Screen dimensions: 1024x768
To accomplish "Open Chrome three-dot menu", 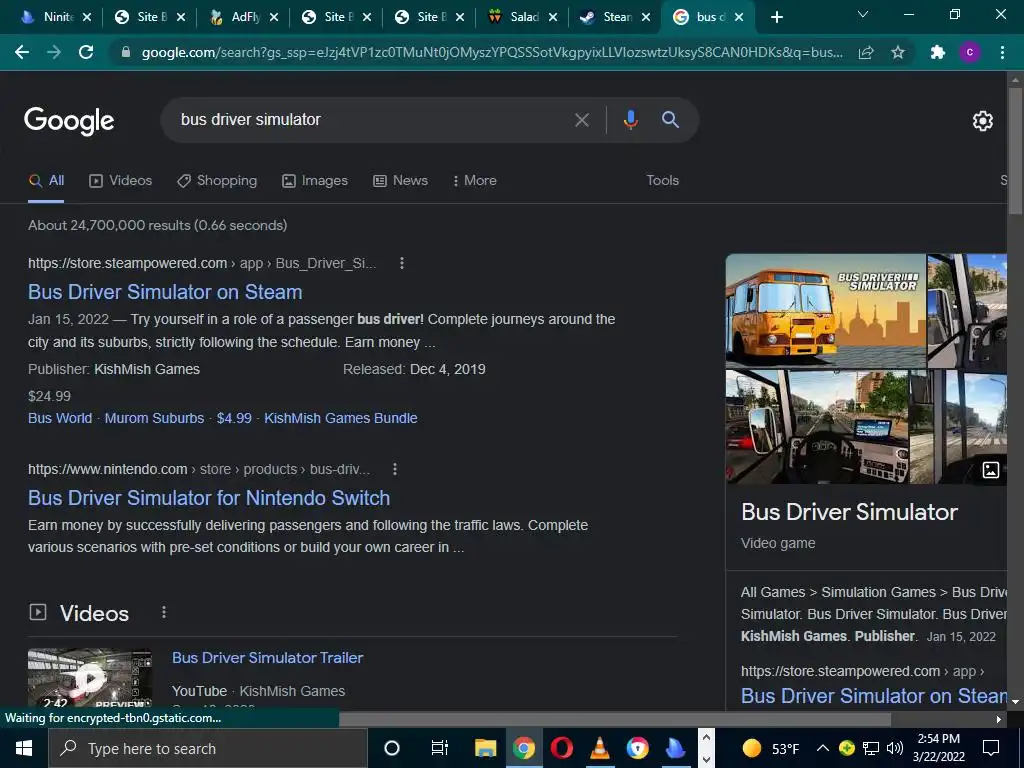I will [1002, 52].
